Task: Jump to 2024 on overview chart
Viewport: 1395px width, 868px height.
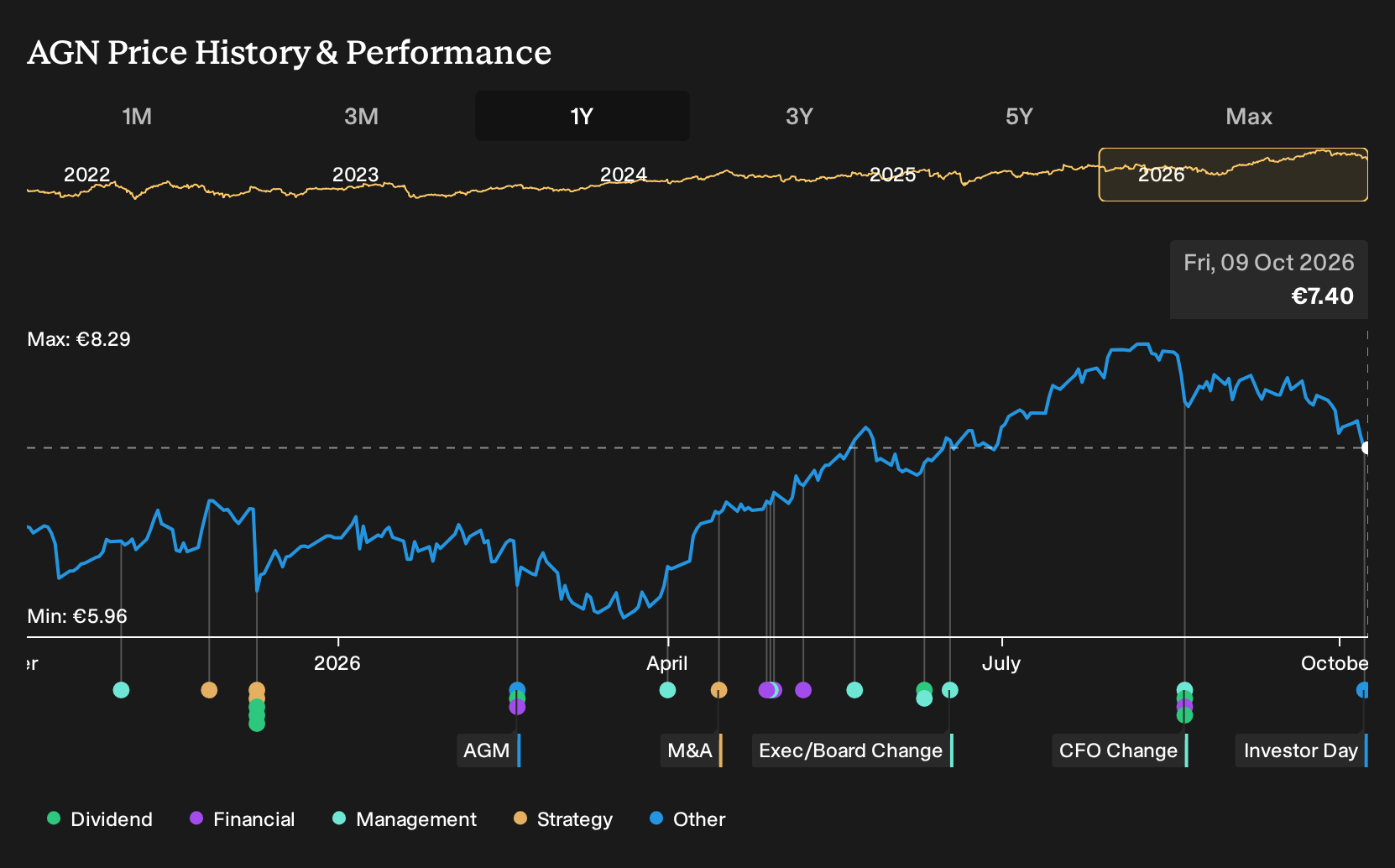Action: pos(624,175)
